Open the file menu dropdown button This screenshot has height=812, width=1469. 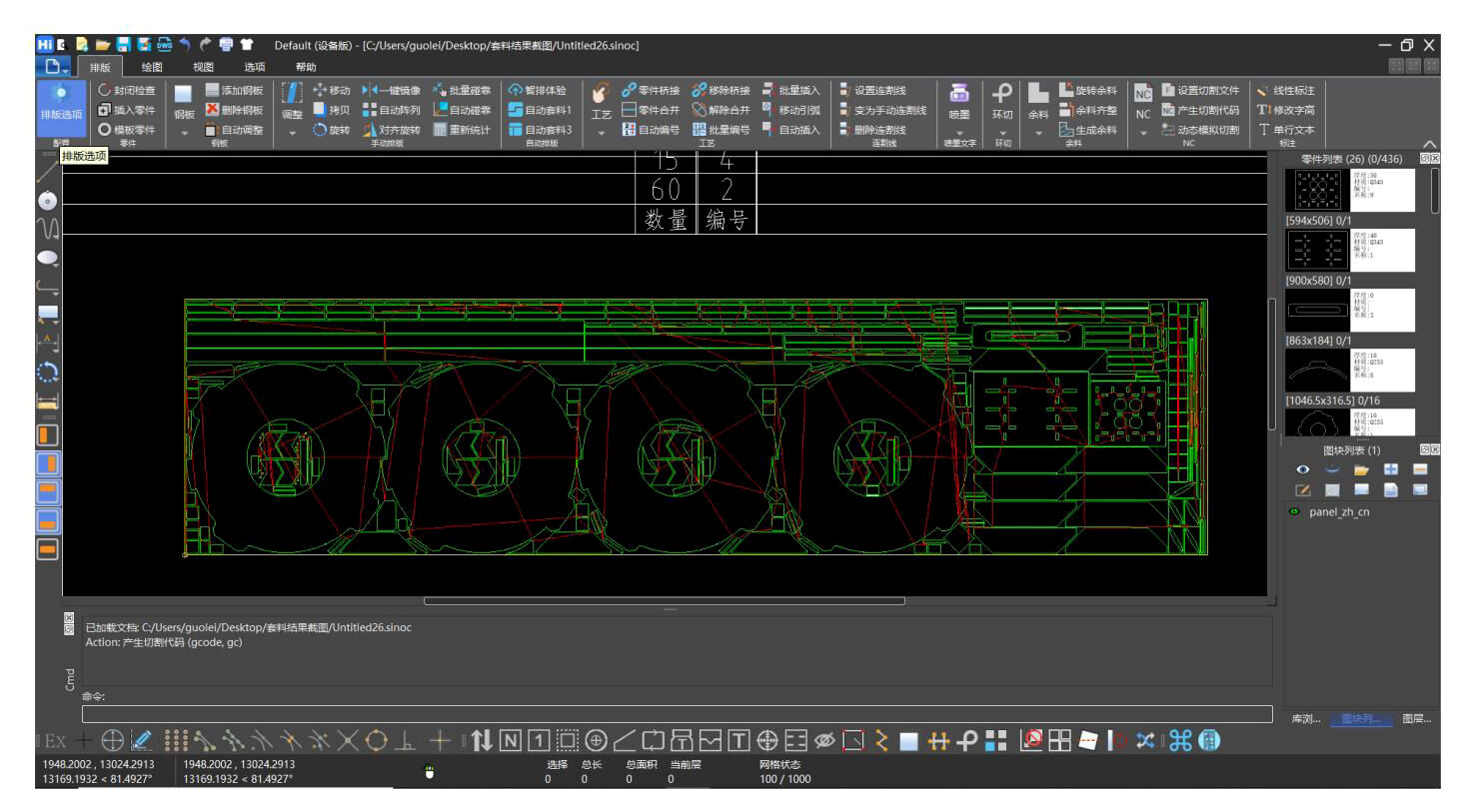pyautogui.click(x=56, y=67)
